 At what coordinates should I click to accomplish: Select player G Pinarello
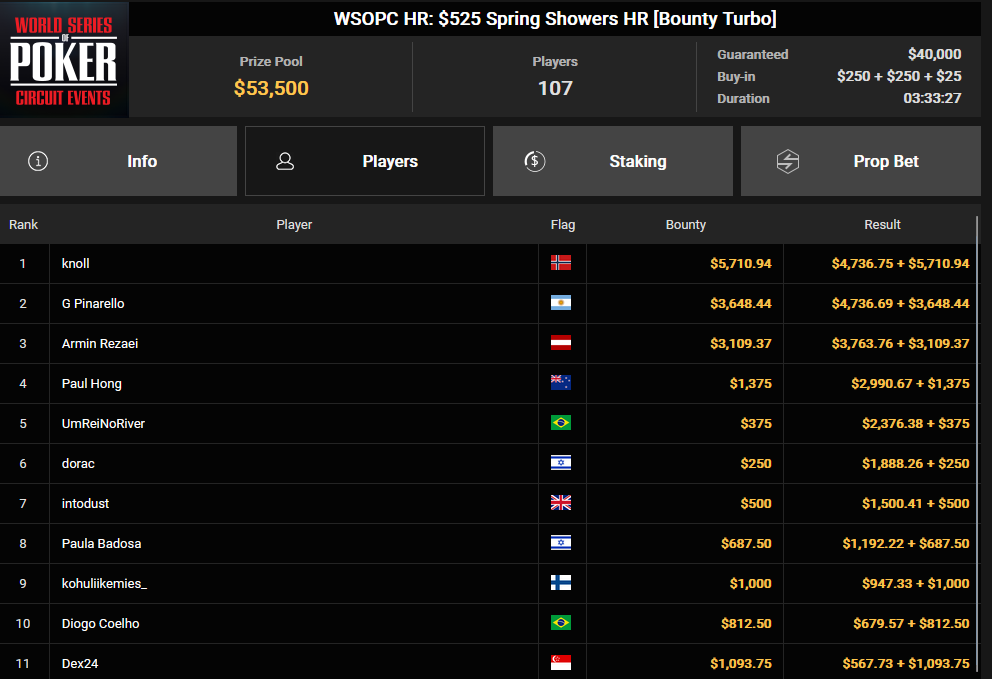coord(93,303)
